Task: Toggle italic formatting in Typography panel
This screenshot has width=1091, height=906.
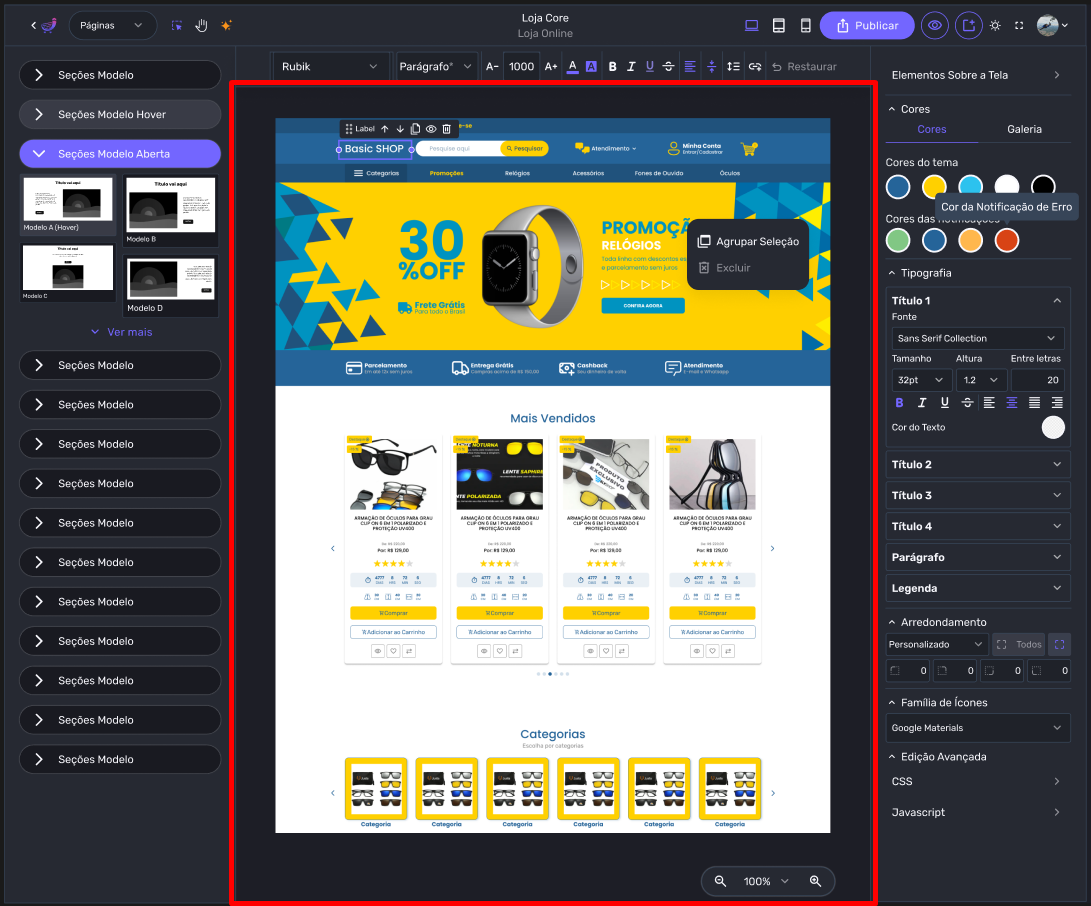Action: [x=921, y=402]
